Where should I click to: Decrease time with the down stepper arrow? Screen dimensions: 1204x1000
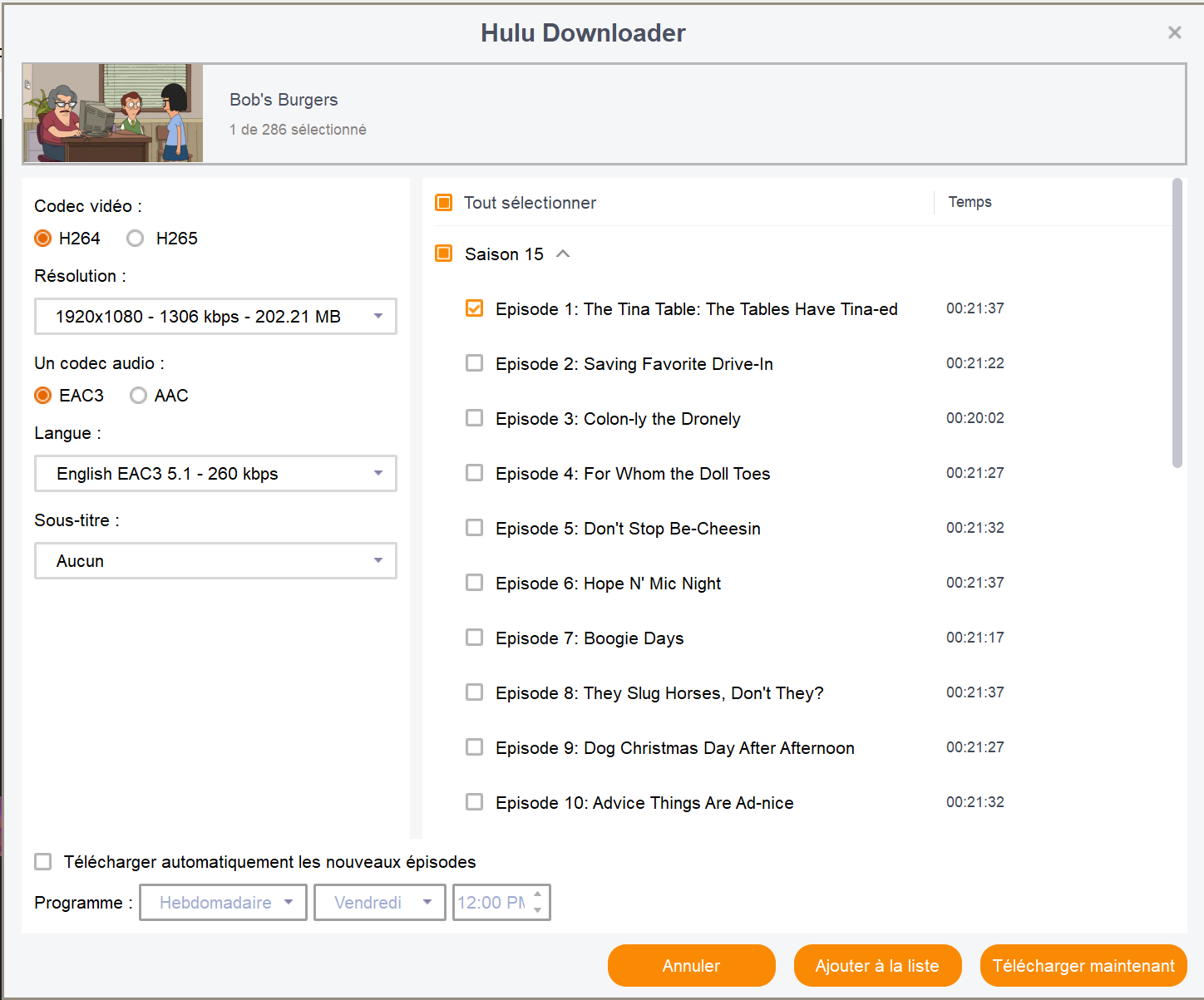click(x=538, y=910)
